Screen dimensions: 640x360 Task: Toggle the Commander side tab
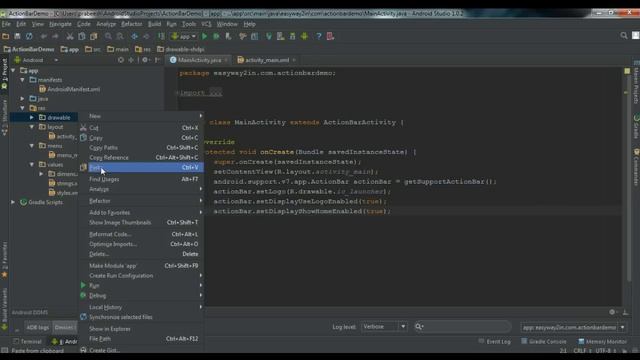[x=636, y=168]
